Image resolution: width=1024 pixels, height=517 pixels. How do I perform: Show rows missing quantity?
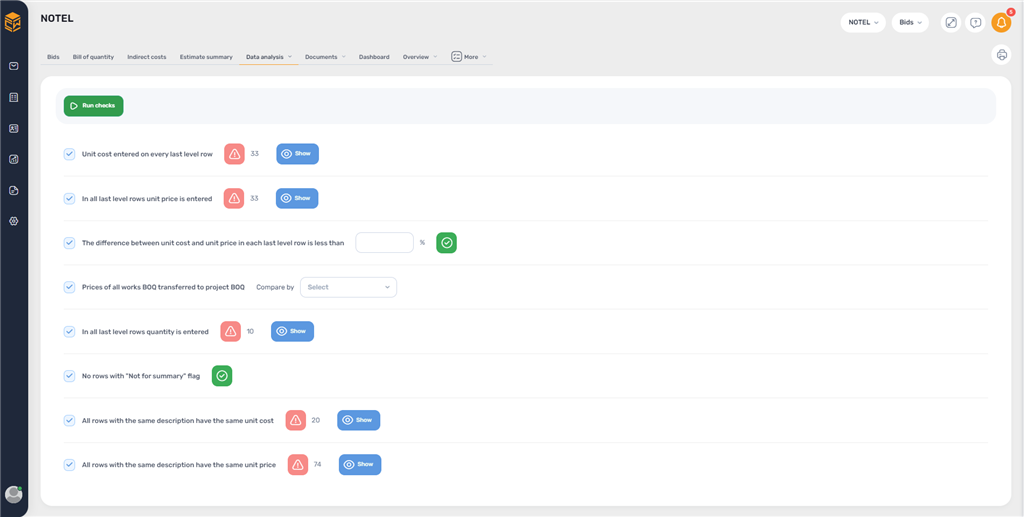pyautogui.click(x=293, y=332)
